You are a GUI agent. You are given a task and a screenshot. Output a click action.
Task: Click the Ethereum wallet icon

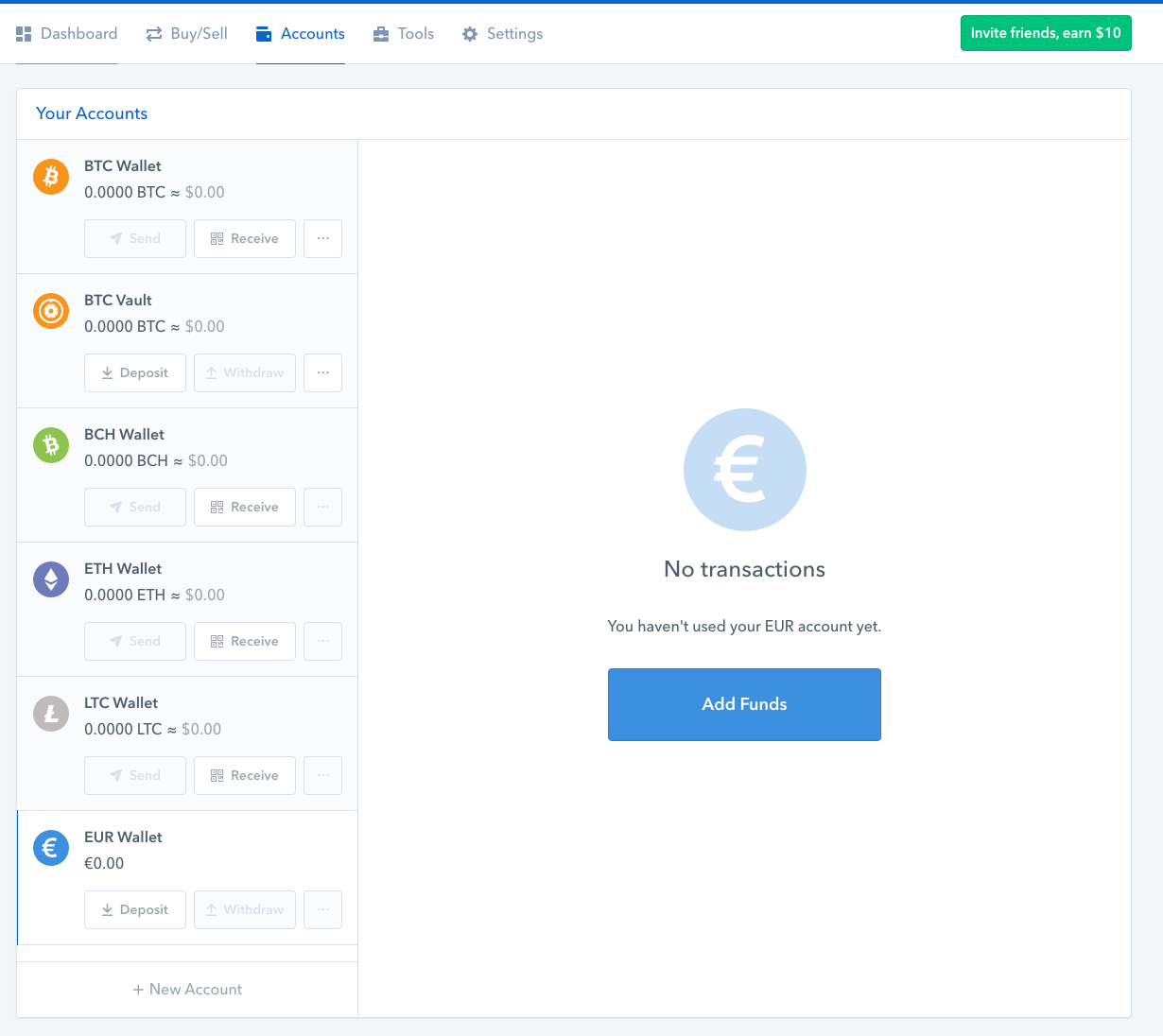[x=51, y=579]
